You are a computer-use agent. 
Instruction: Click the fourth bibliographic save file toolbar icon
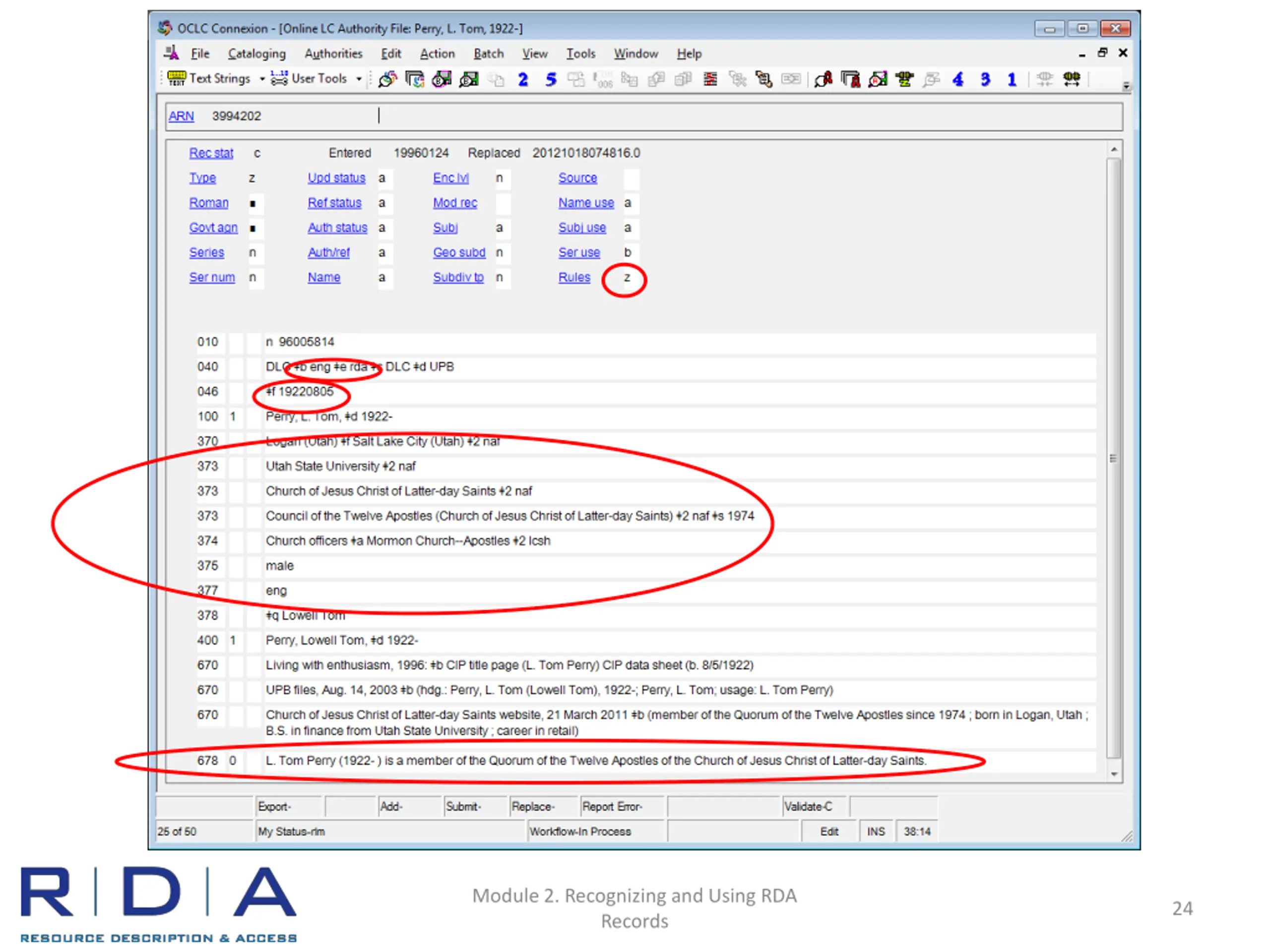469,79
